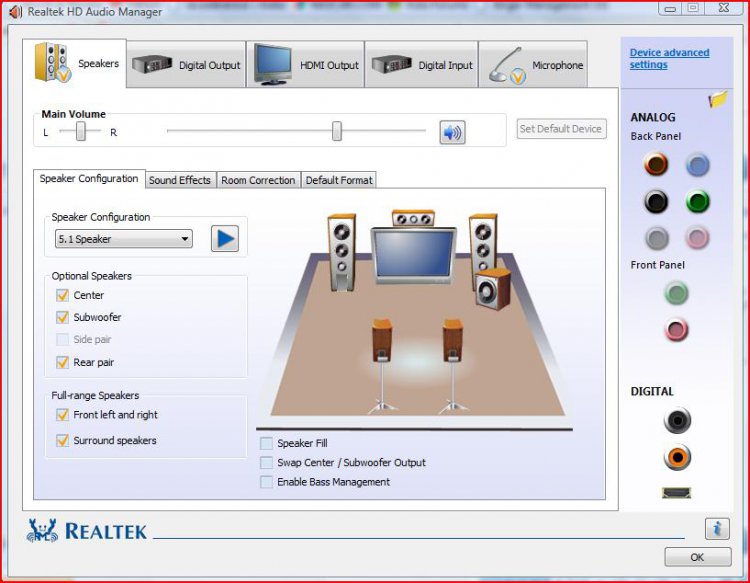Click the pink front panel jack
The width and height of the screenshot is (750, 583).
click(676, 330)
